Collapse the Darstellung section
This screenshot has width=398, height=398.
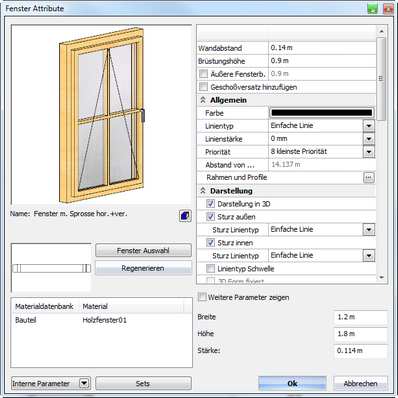[203, 191]
